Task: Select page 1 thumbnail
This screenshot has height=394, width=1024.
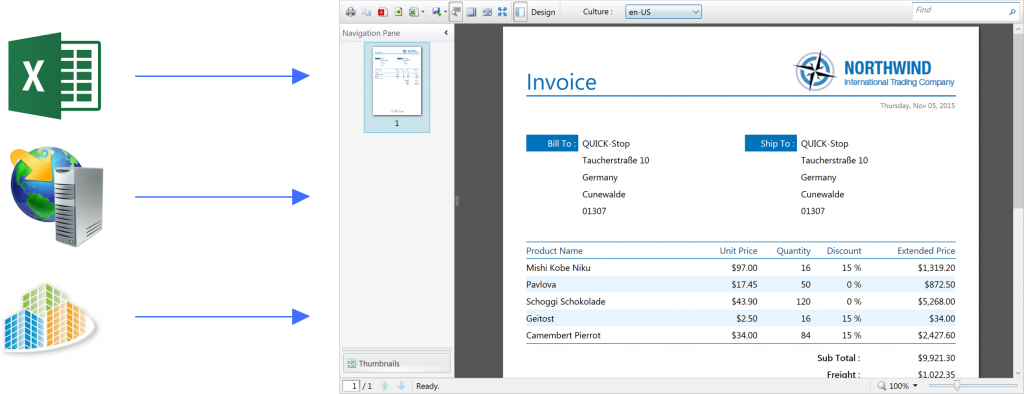Action: [x=397, y=88]
